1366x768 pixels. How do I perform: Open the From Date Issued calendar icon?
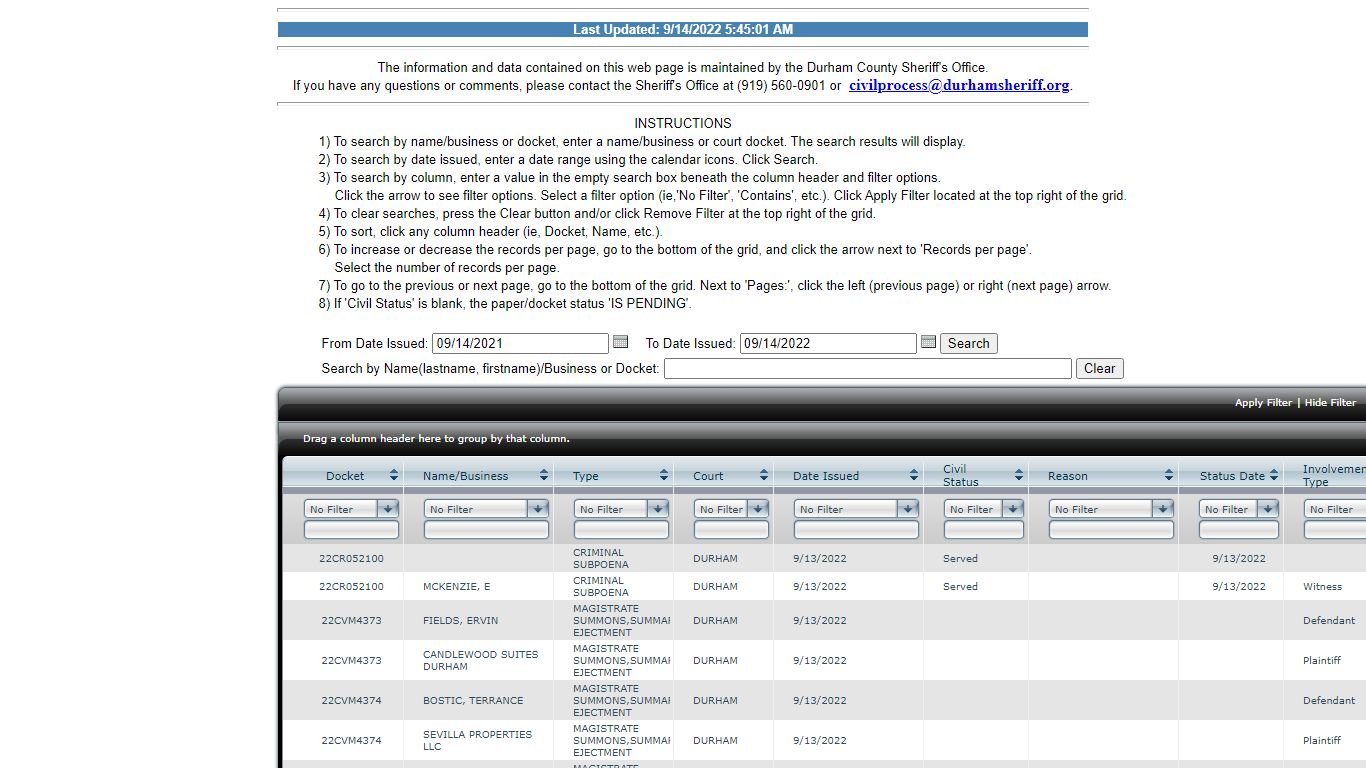tap(620, 342)
